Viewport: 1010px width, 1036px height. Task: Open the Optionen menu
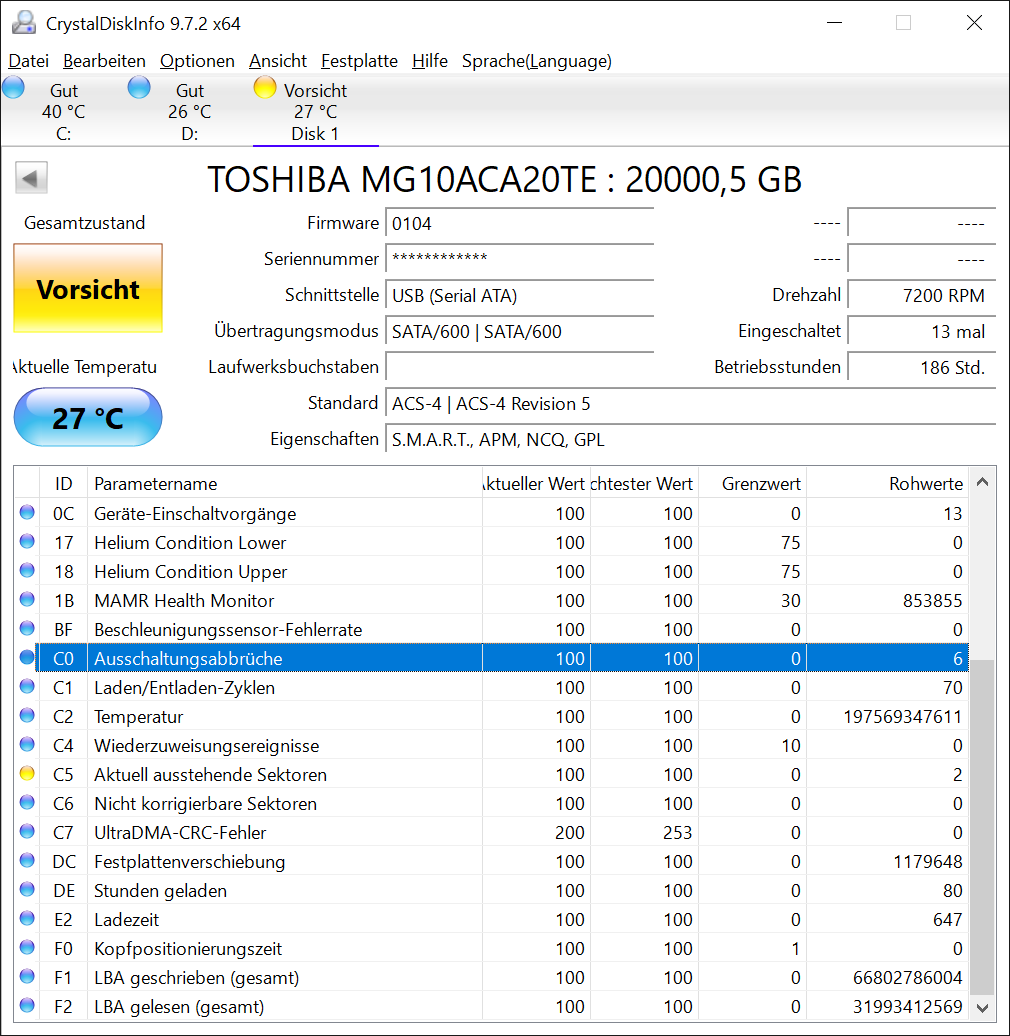point(198,61)
